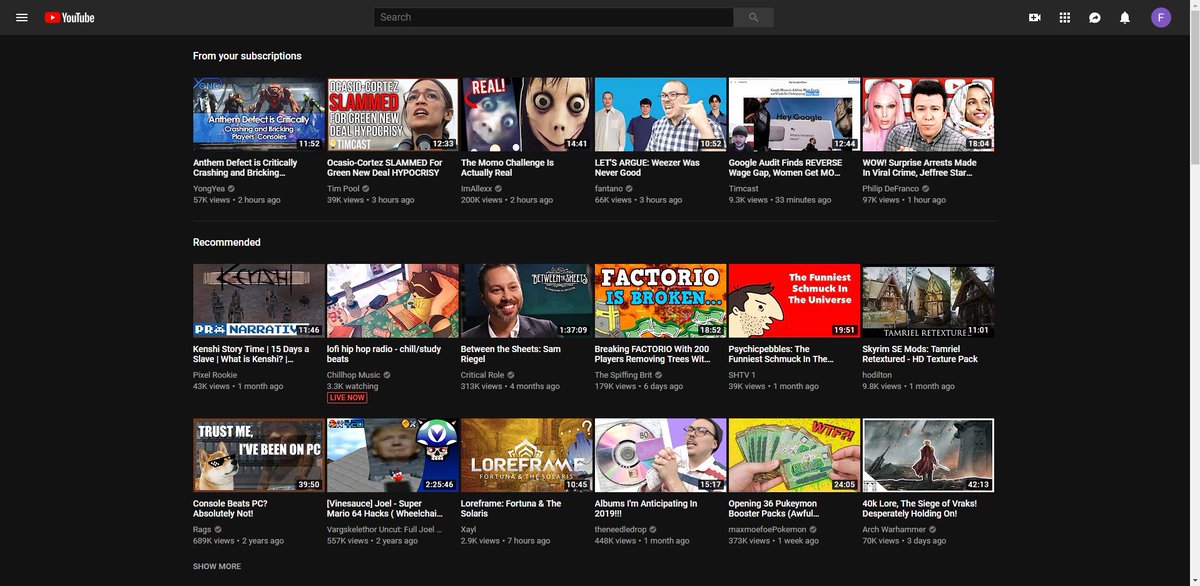Click verified badge beside maxmoefoePokemon
The image size is (1200, 586).
click(x=813, y=529)
